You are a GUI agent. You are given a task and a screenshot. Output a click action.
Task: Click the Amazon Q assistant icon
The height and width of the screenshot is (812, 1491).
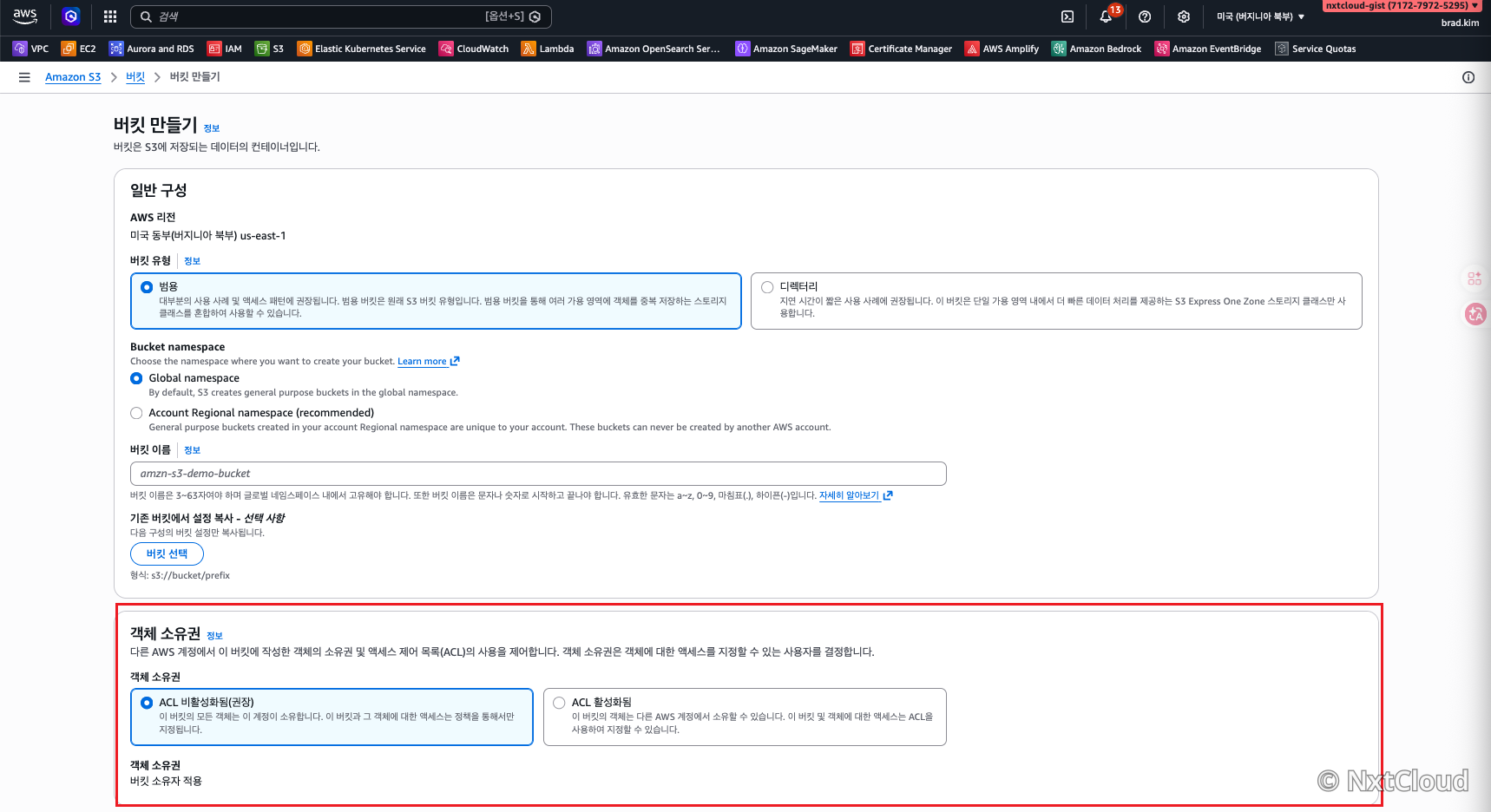[71, 16]
